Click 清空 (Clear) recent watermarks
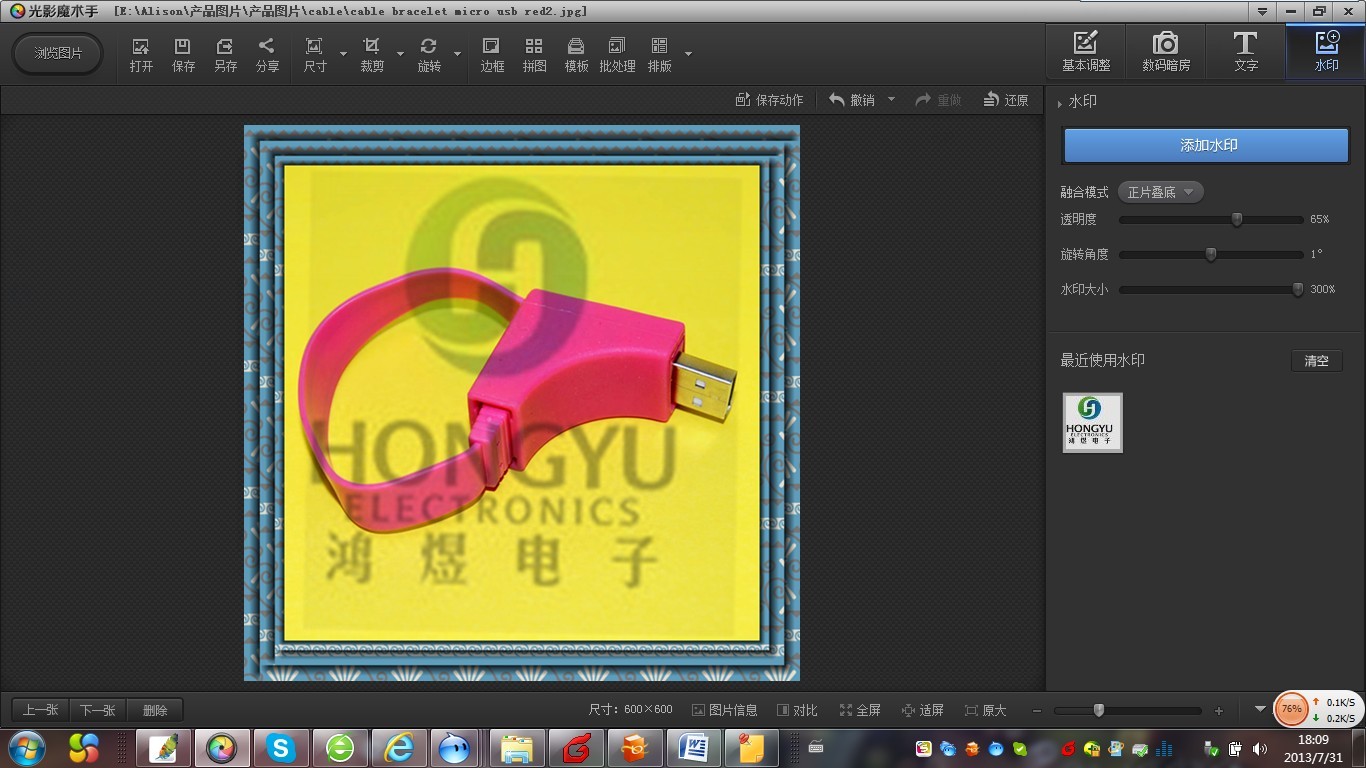This screenshot has width=1366, height=768. [1316, 361]
